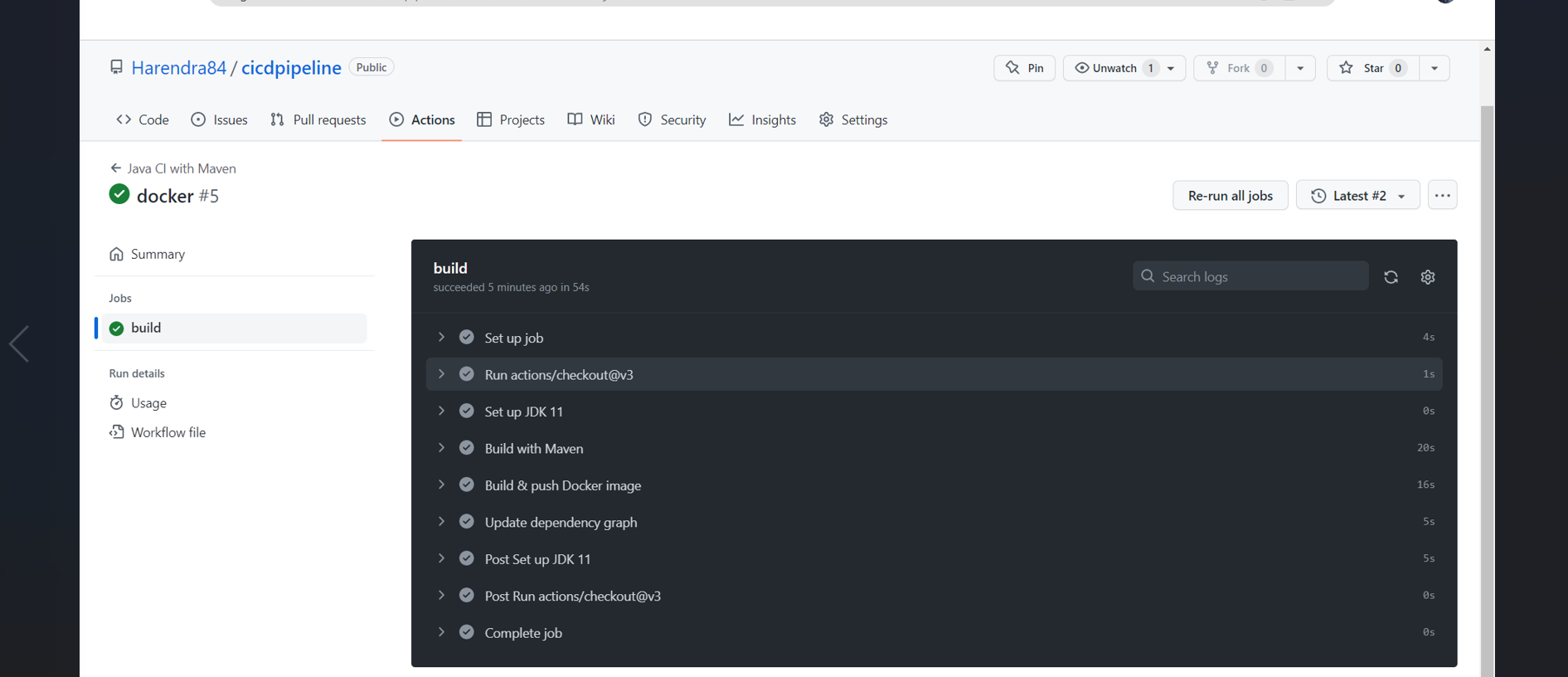Open the Latest #2 attempts dropdown
Image resolution: width=1568 pixels, height=677 pixels.
pyautogui.click(x=1357, y=195)
